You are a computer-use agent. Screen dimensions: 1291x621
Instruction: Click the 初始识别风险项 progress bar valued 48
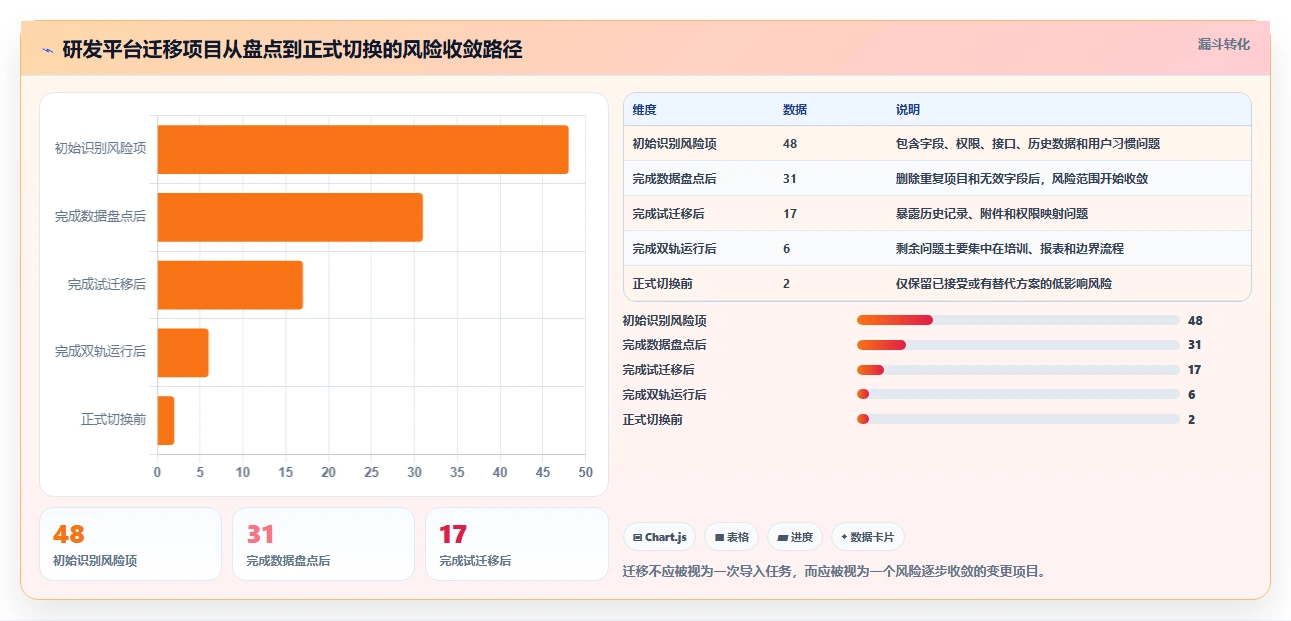pyautogui.click(x=1018, y=320)
